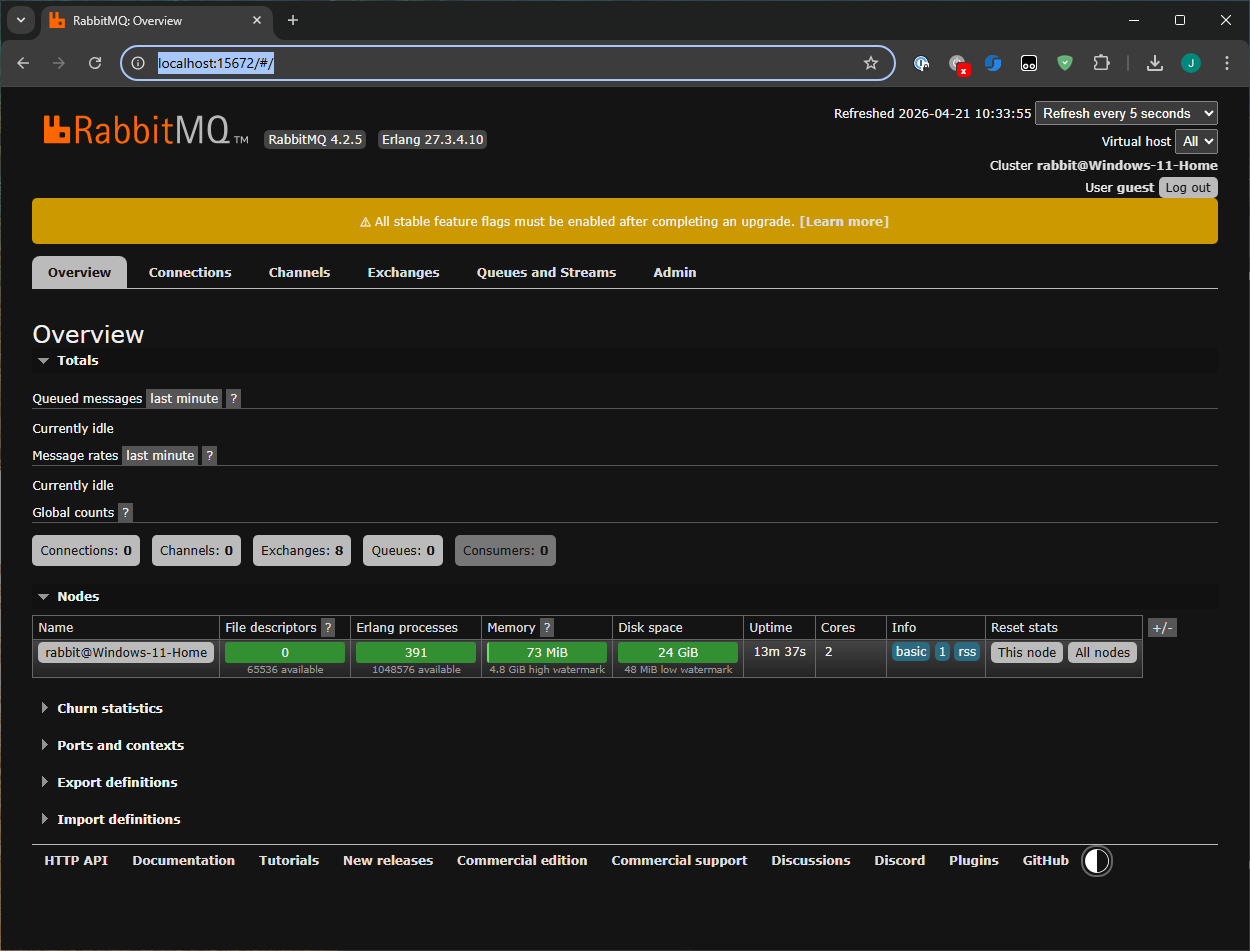Open the GitHub footer link

tap(1046, 860)
